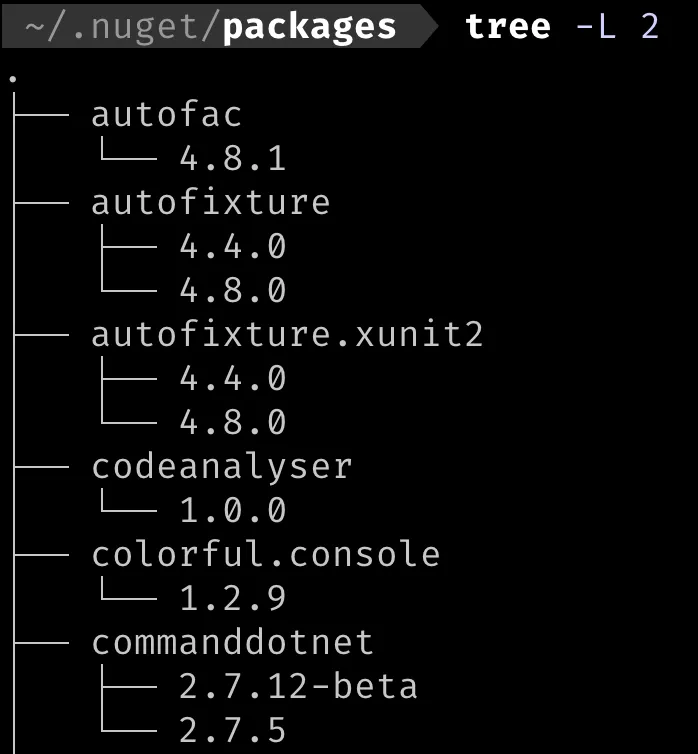This screenshot has width=698, height=754.
Task: Click version 4.8.1 under autofac
Action: point(233,159)
